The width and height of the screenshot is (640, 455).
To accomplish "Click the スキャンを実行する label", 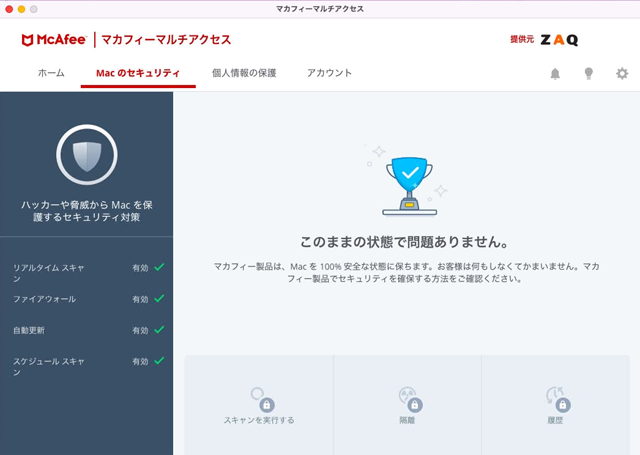I will point(259,420).
